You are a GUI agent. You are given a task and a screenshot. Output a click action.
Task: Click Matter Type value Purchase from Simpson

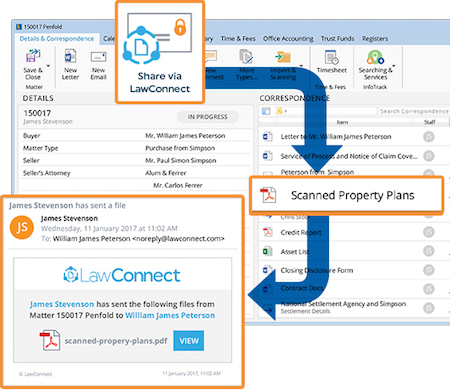coord(180,148)
